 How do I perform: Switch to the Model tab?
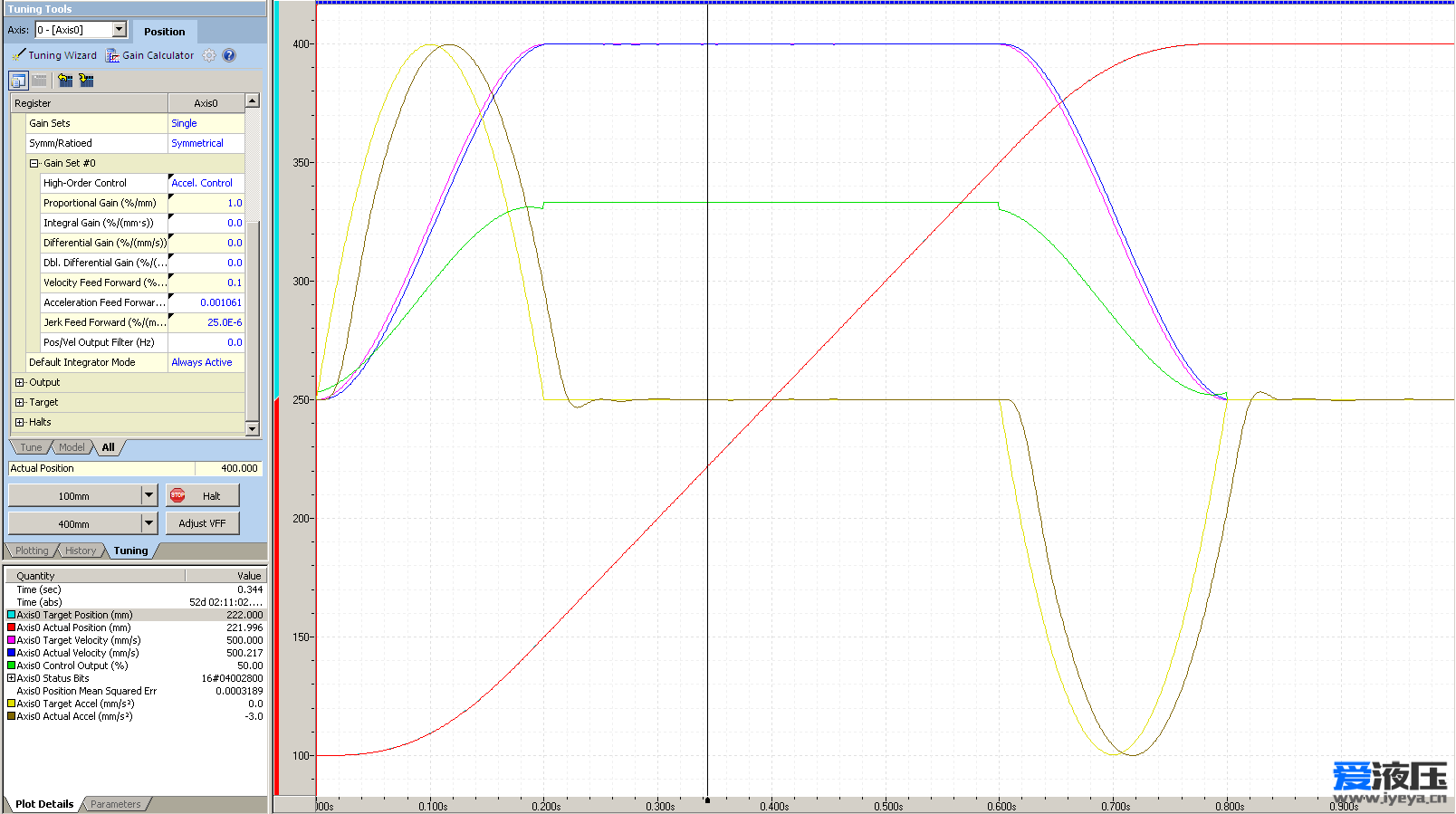[x=72, y=447]
